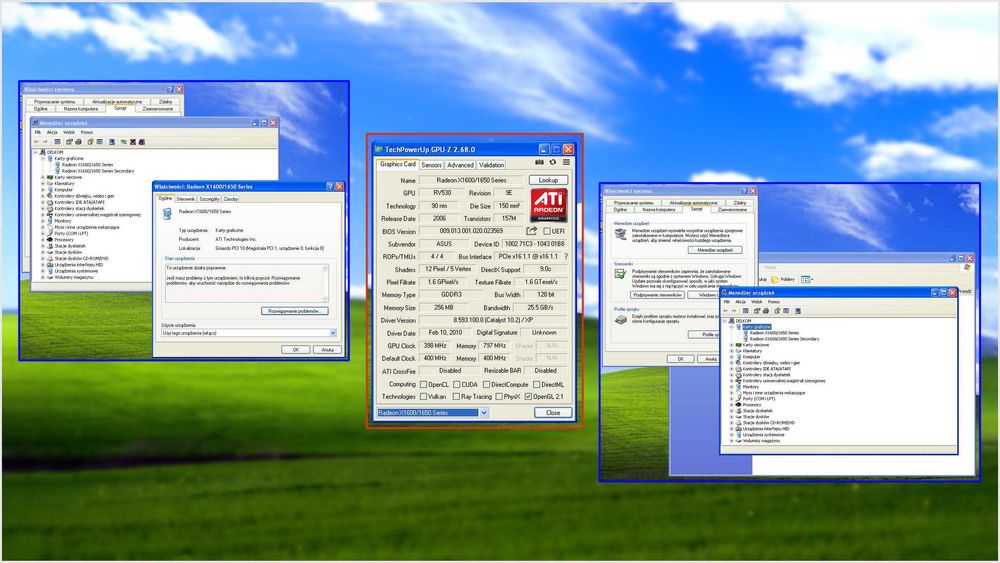Click the device status box scrollbar in Radeon properties
This screenshot has height=563, width=1000.
pos(325,283)
